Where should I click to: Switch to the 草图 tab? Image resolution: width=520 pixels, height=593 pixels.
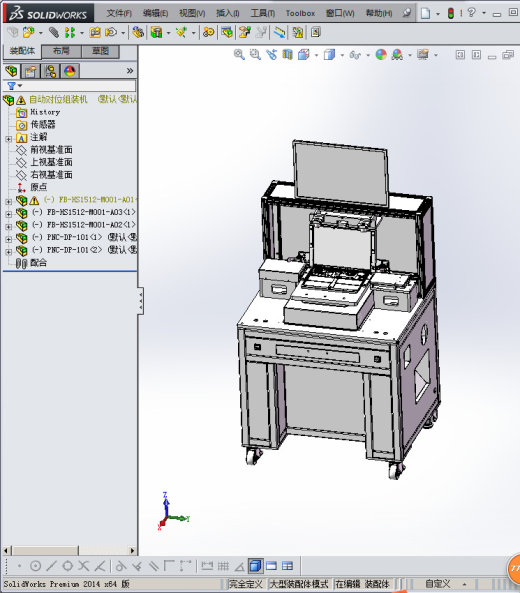pyautogui.click(x=100, y=51)
